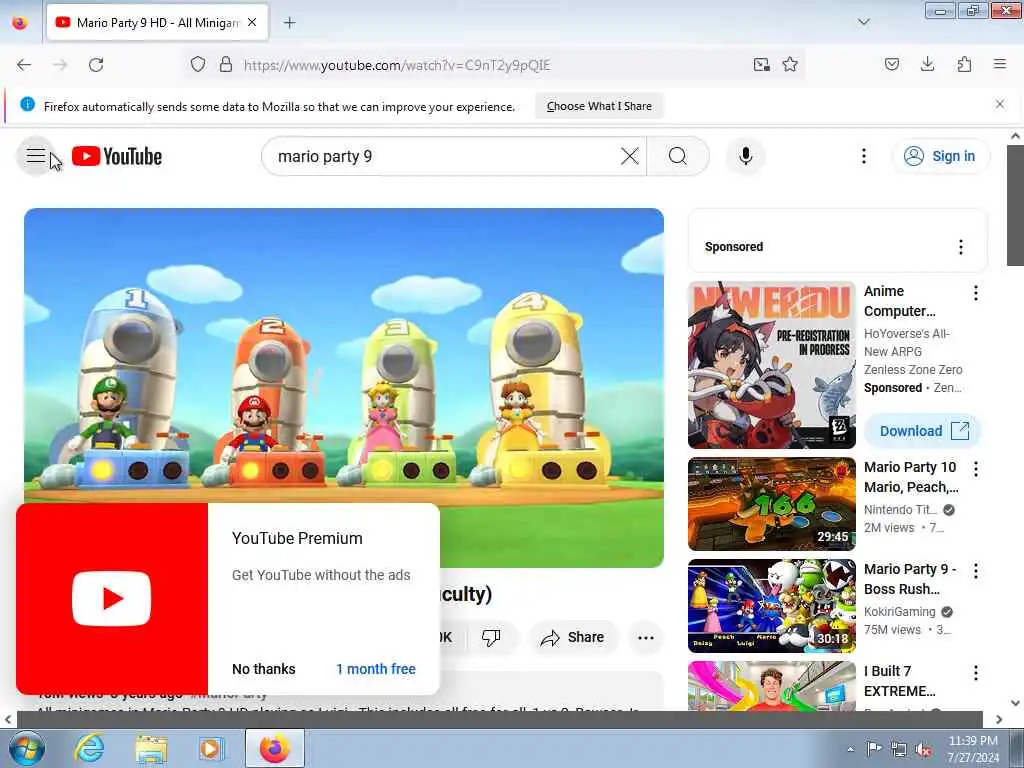Open Mario Party 10 Mario, Peach title
Image resolution: width=1024 pixels, height=768 pixels.
[x=911, y=477]
